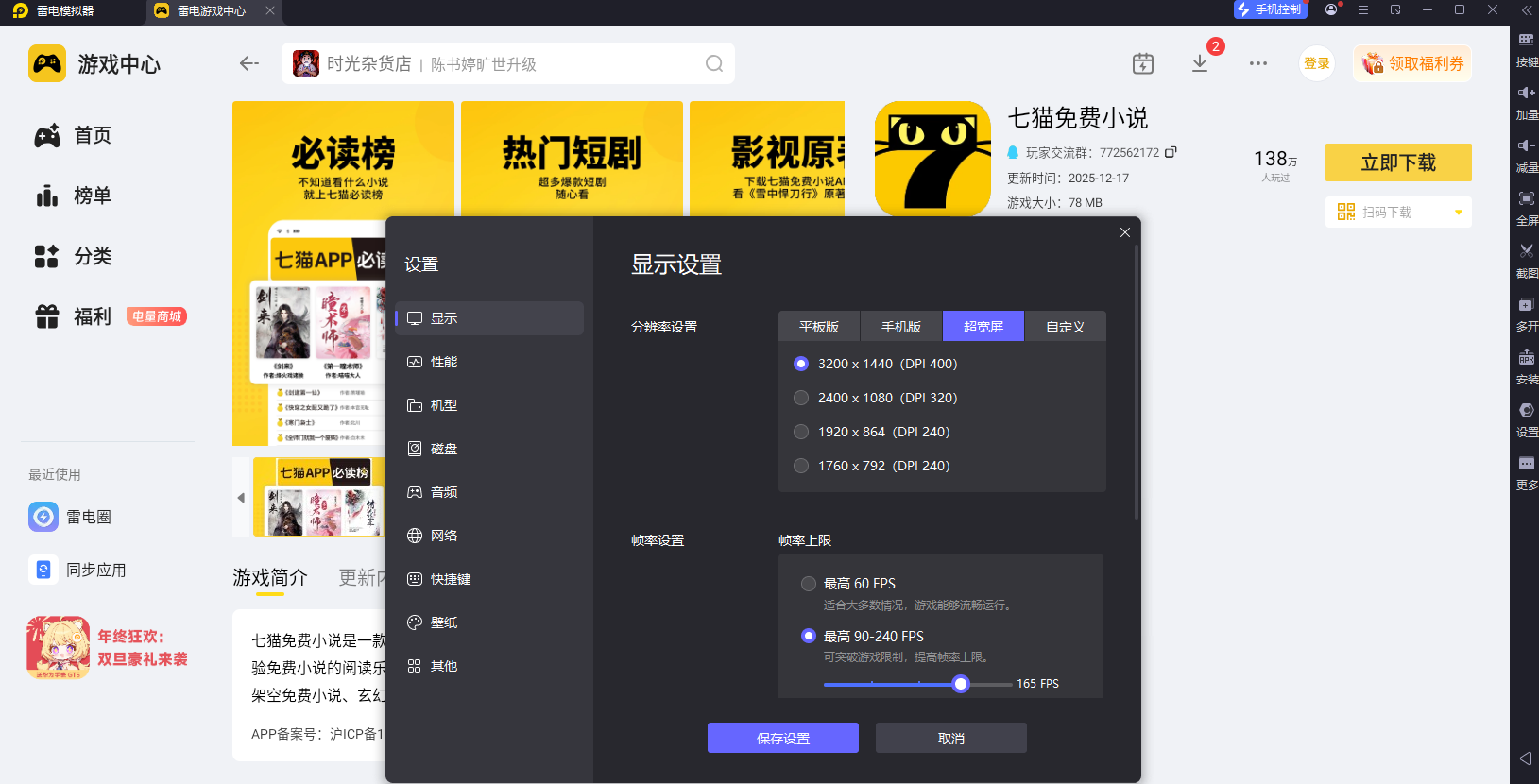
Task: Open 其他 settings section
Action: pyautogui.click(x=489, y=666)
